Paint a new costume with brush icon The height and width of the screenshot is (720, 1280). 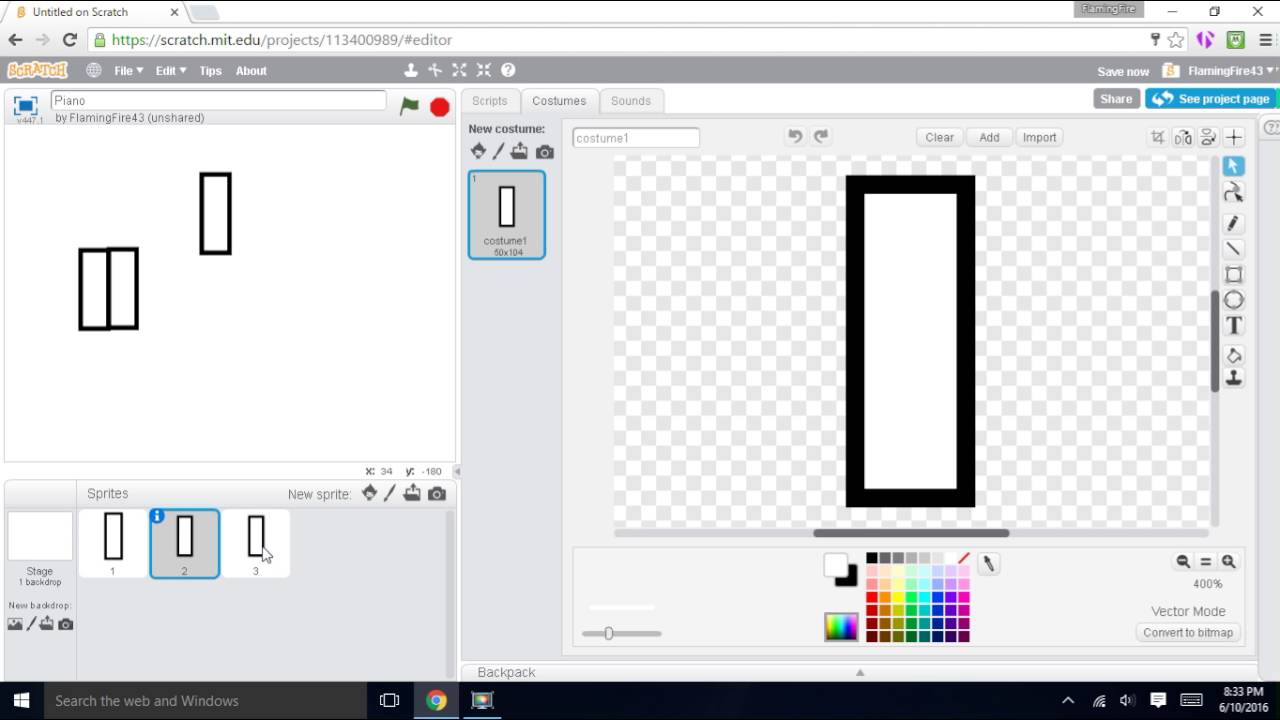(x=498, y=151)
